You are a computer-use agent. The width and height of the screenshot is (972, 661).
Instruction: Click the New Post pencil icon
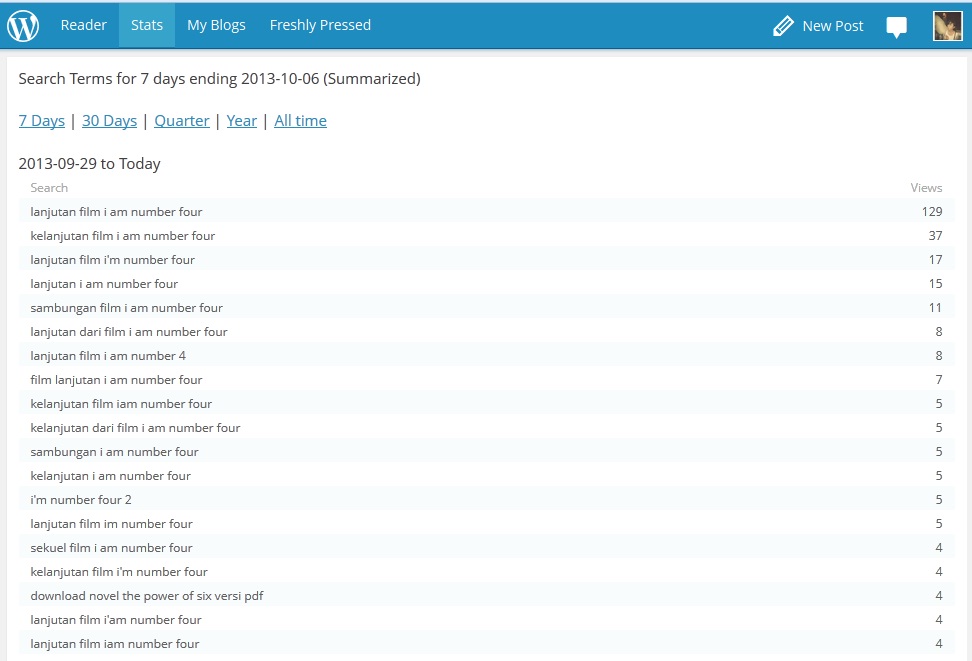click(x=783, y=26)
